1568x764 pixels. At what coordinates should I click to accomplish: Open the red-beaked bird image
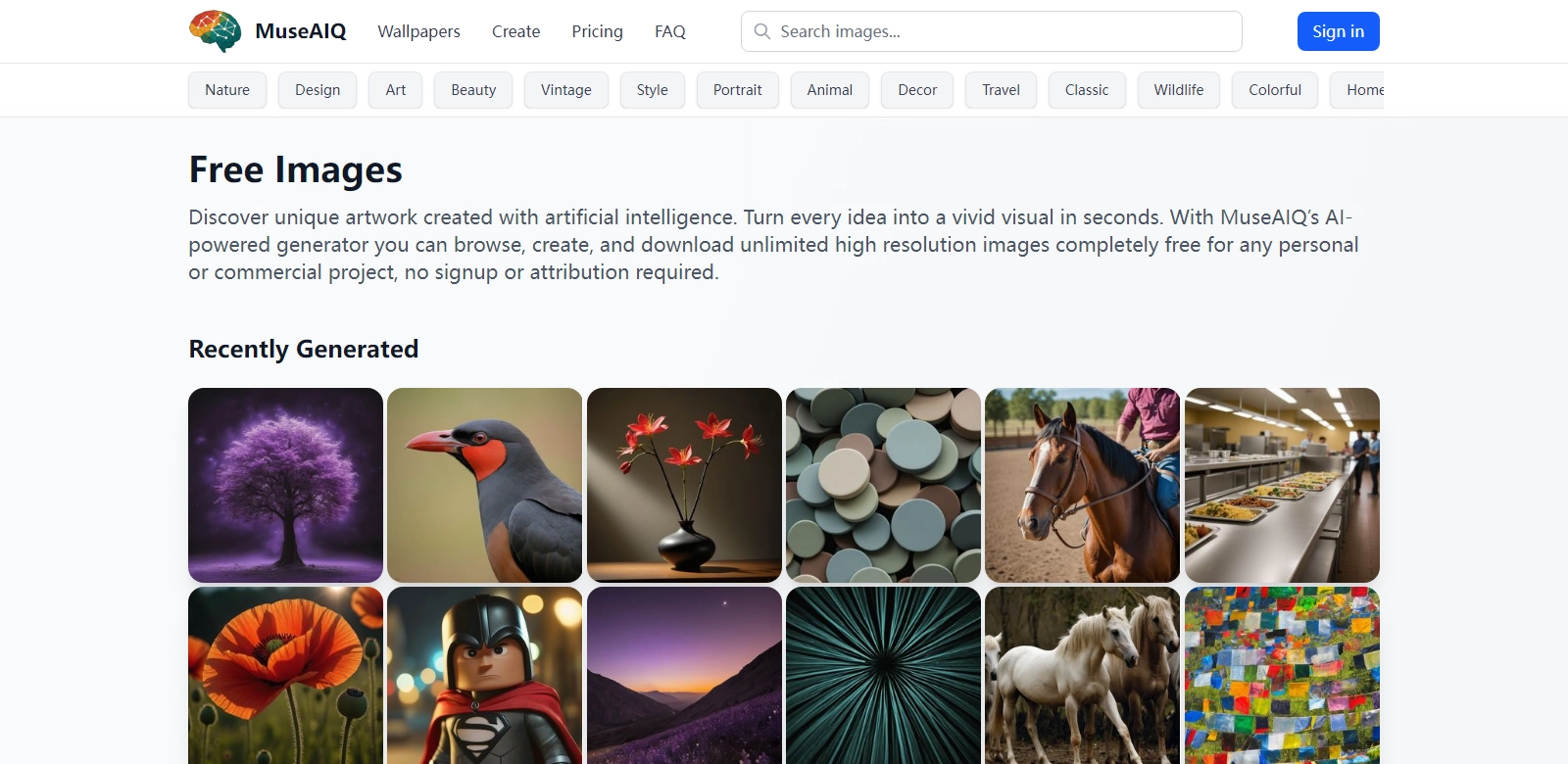pyautogui.click(x=484, y=485)
